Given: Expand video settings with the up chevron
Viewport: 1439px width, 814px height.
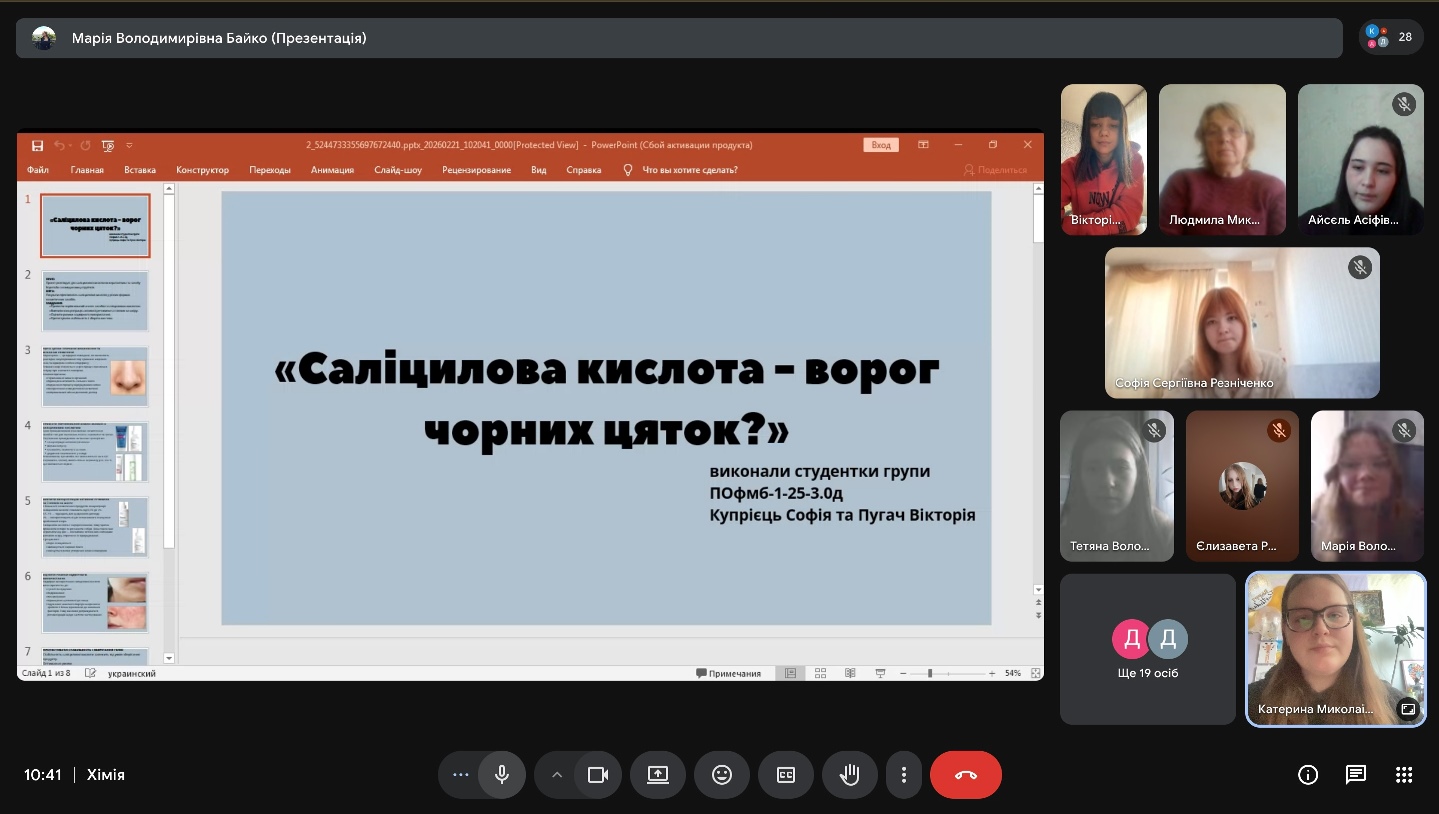Looking at the screenshot, I should tap(557, 775).
